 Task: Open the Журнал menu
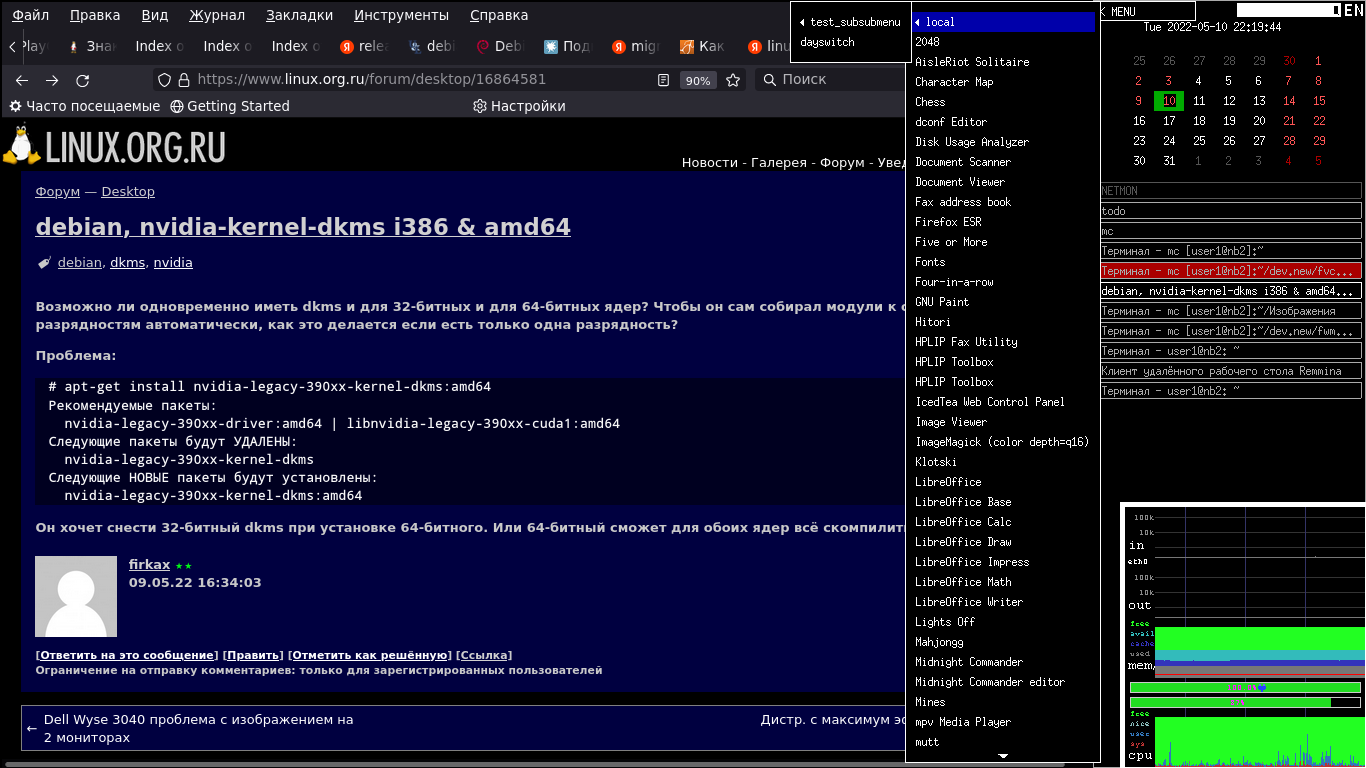tap(217, 16)
